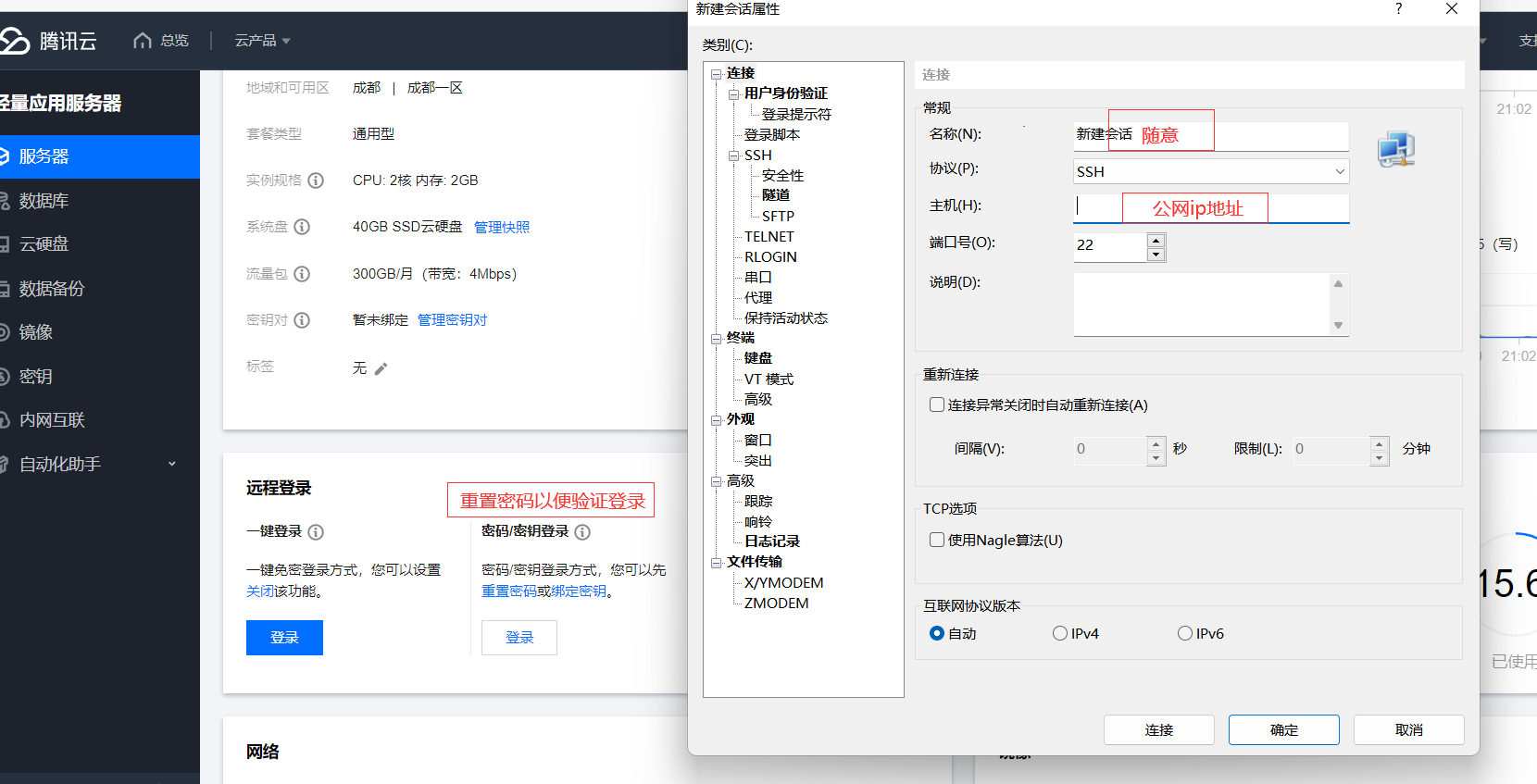Click inside the 说明 description box
This screenshot has height=784, width=1537.
coord(1202,305)
